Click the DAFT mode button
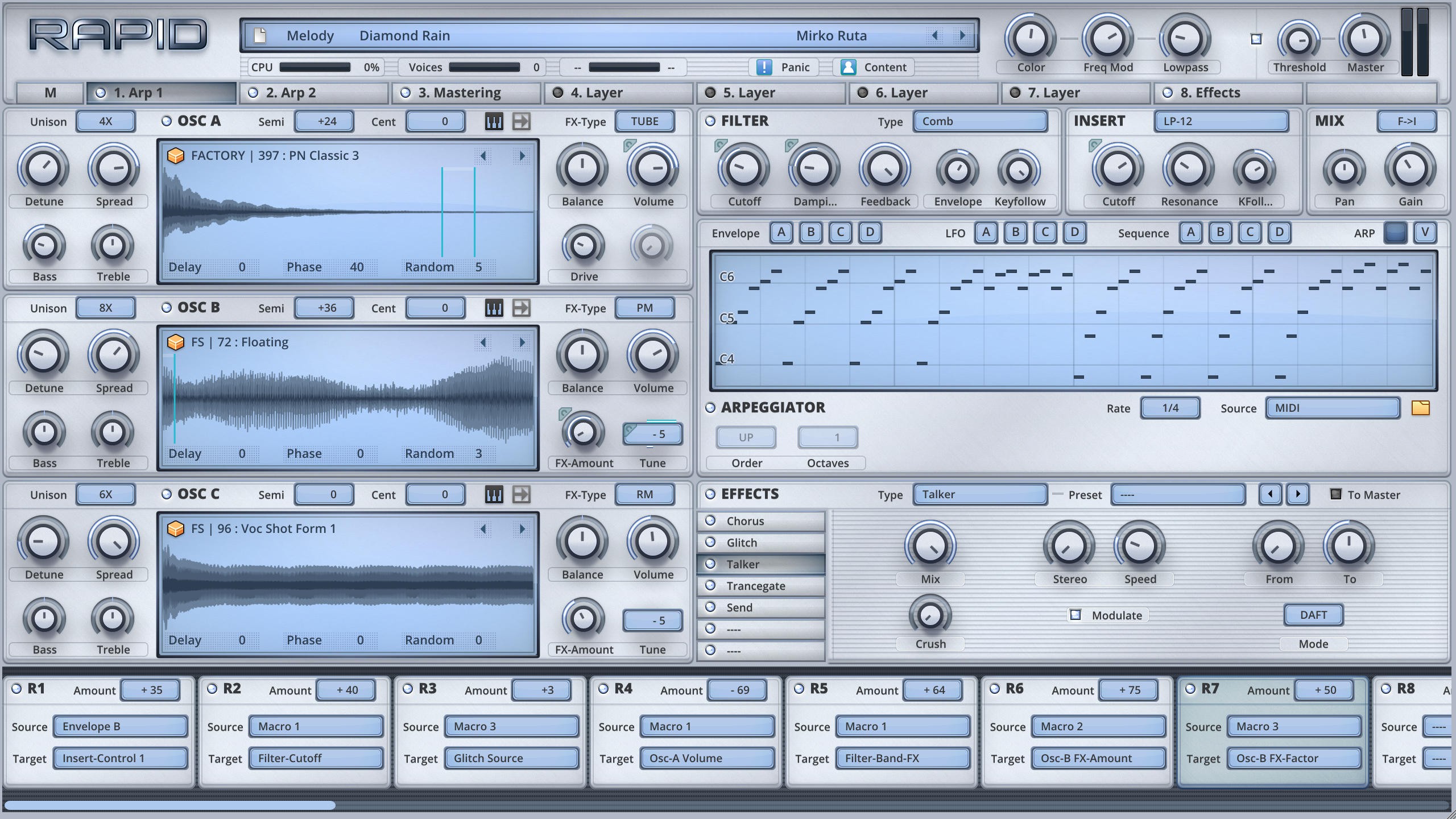 pos(1313,615)
